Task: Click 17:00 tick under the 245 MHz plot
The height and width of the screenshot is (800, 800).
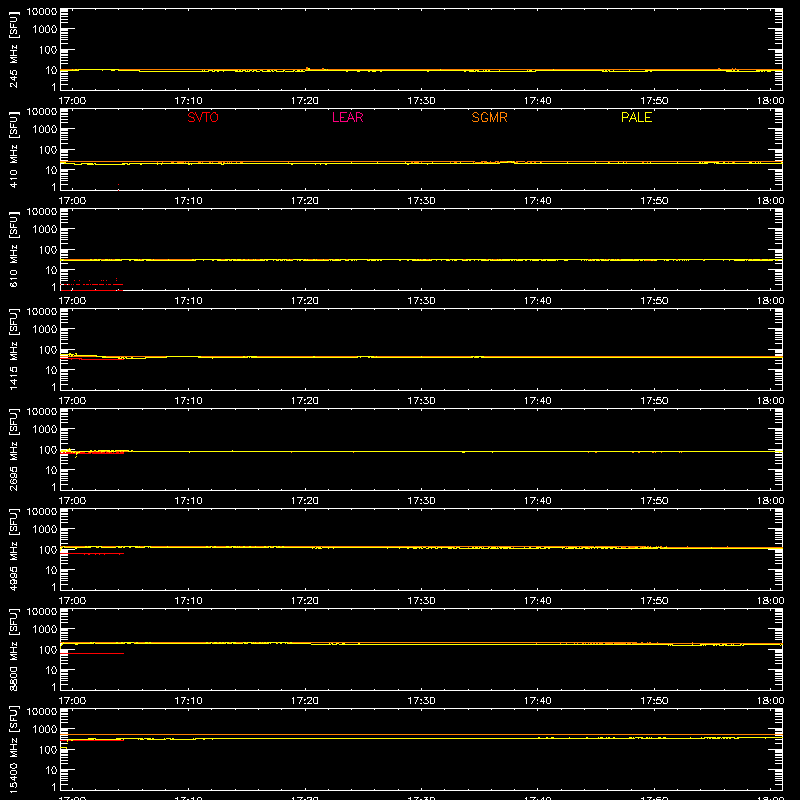Action: click(72, 101)
